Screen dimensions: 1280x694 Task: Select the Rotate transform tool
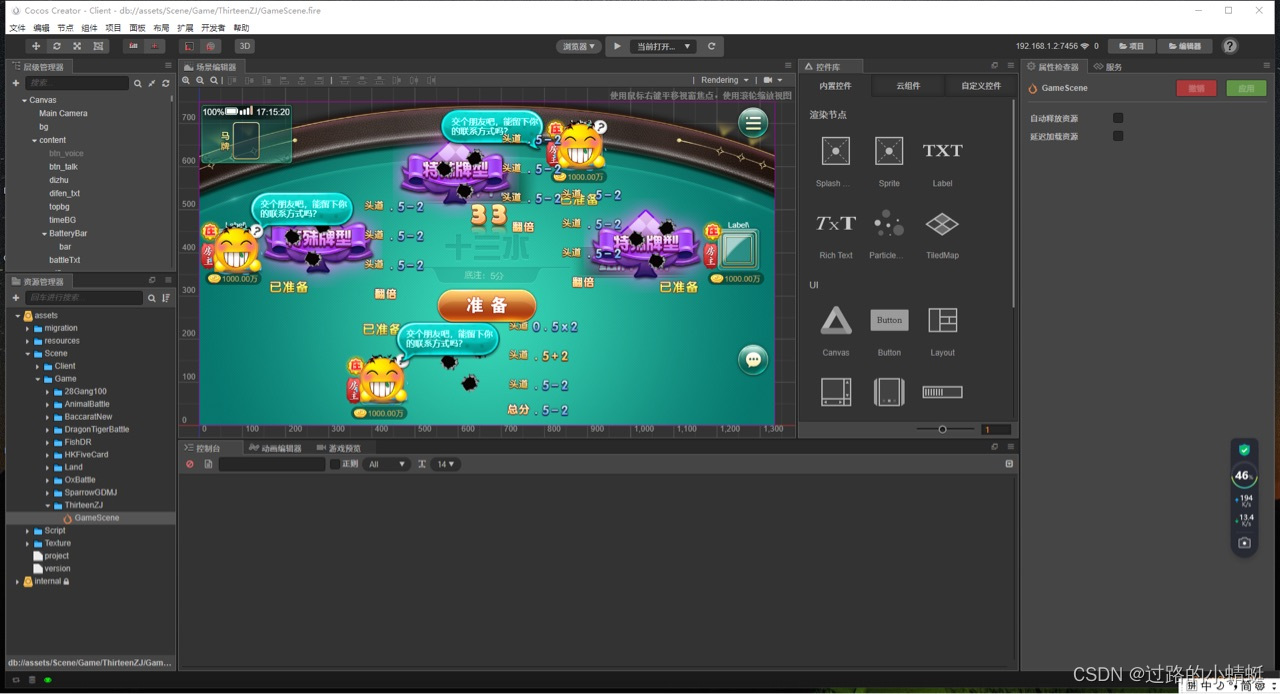(56, 45)
